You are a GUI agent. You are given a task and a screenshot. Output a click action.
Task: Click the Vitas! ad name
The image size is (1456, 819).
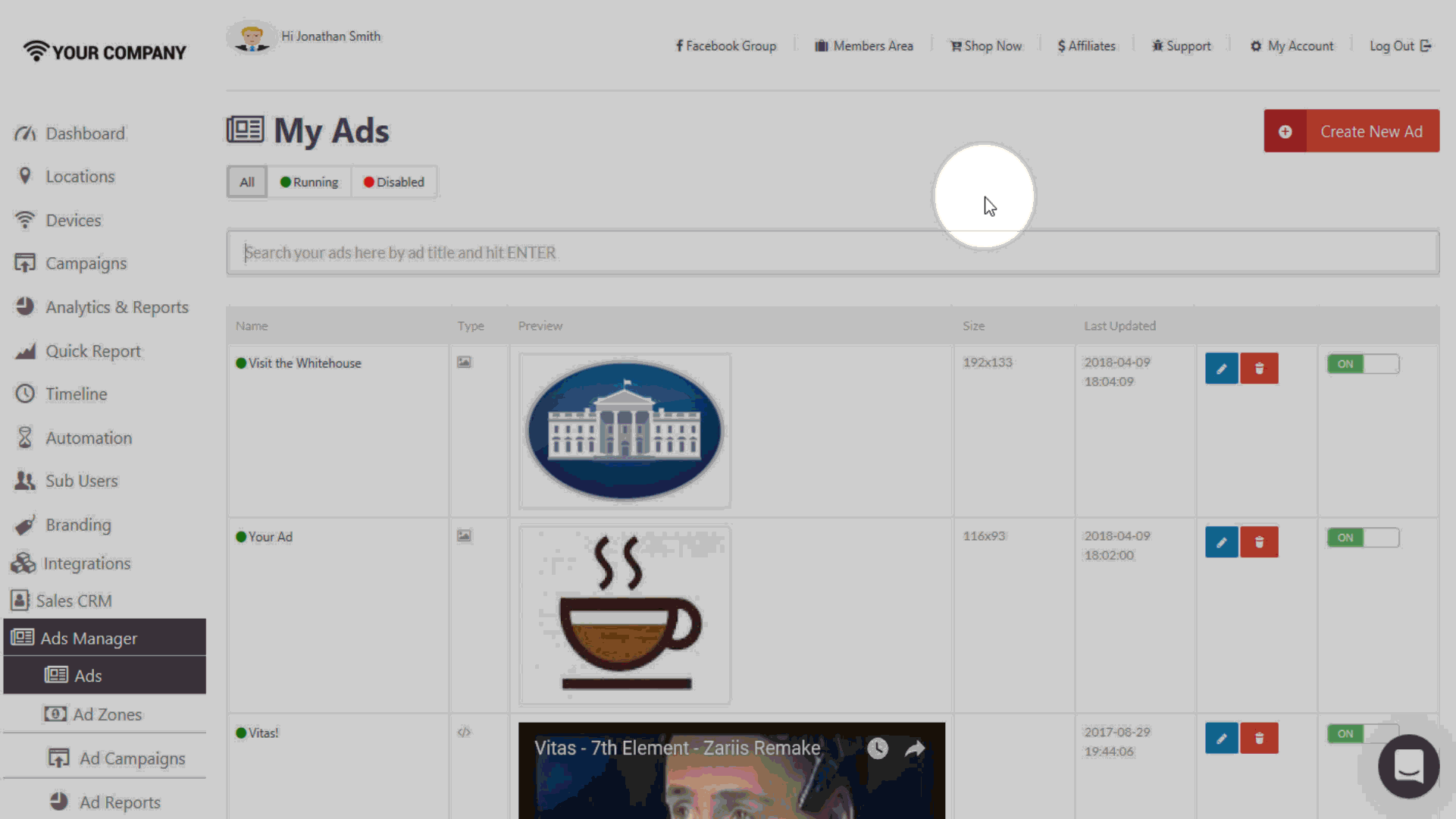click(x=263, y=733)
